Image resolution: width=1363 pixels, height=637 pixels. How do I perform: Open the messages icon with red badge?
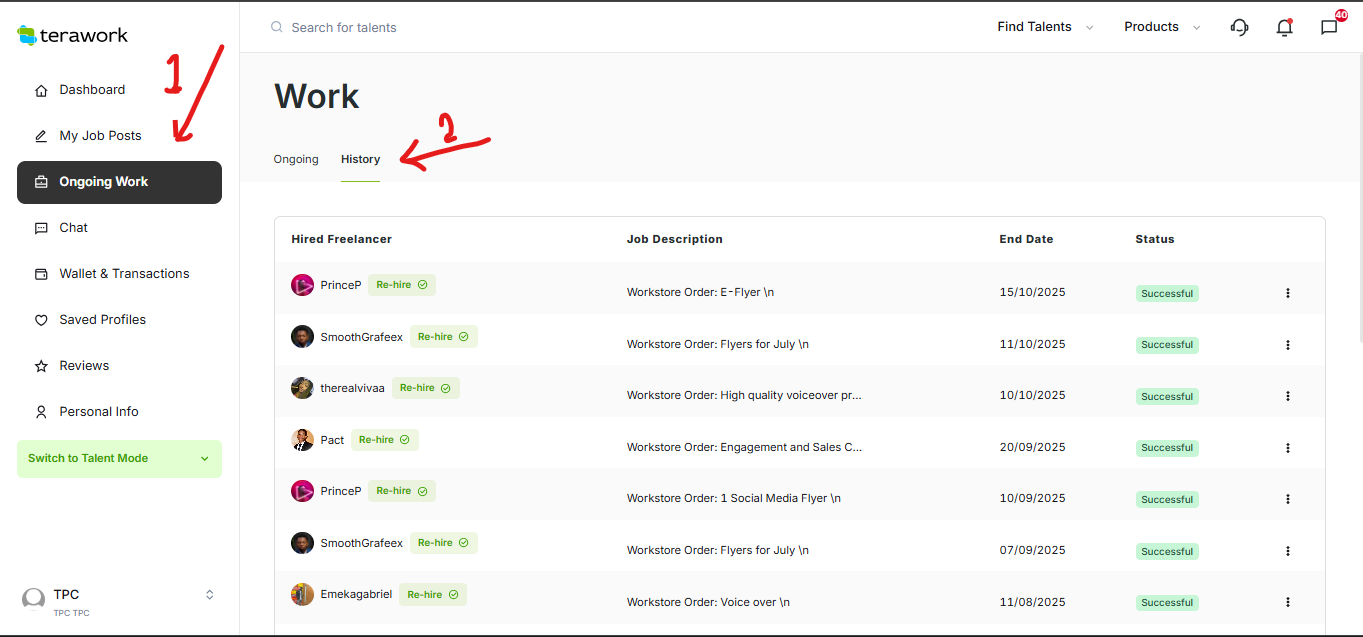[1329, 27]
